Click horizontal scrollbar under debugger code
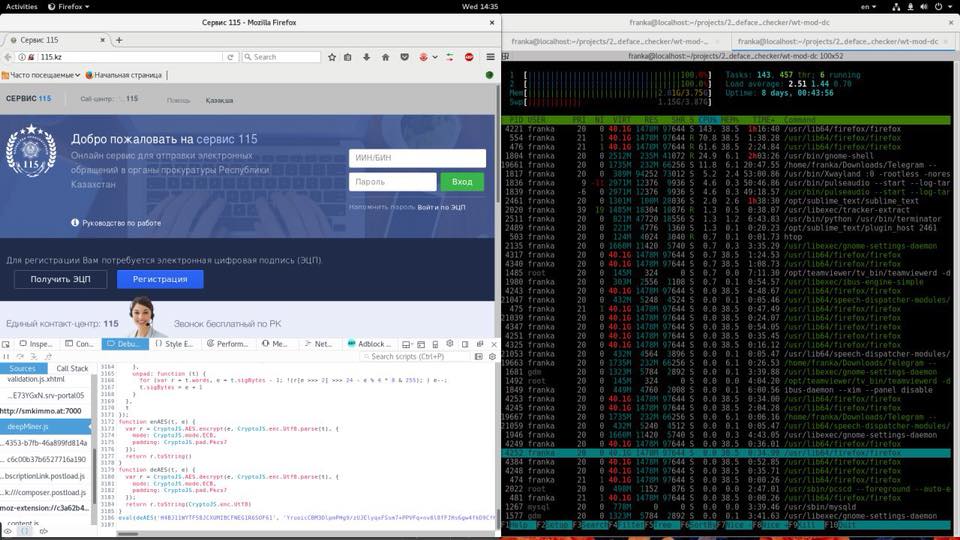The width and height of the screenshot is (960, 540). (127, 533)
